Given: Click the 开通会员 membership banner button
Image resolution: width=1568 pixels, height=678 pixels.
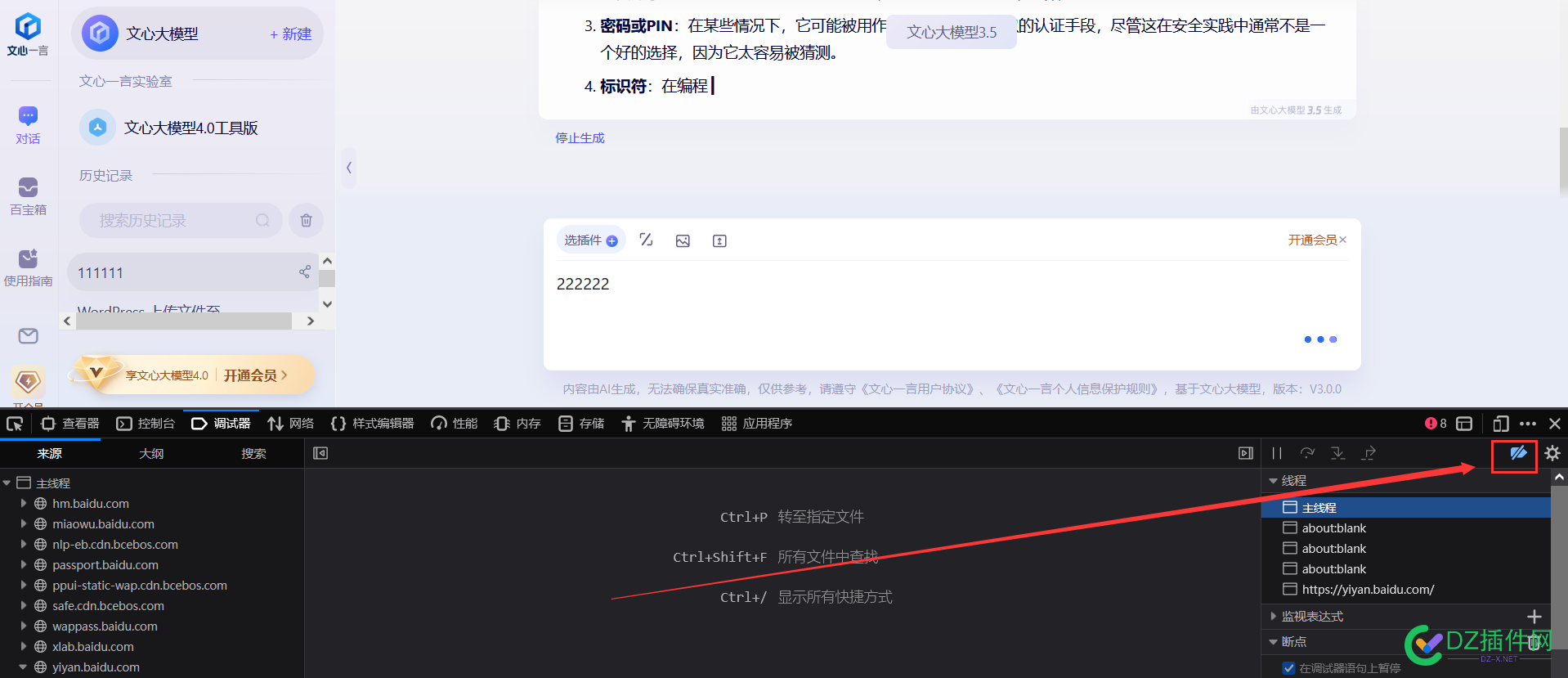Looking at the screenshot, I should pos(255,375).
